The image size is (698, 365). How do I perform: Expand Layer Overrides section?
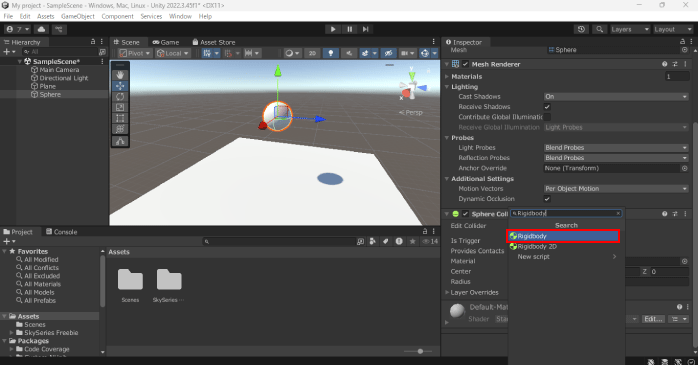446,292
